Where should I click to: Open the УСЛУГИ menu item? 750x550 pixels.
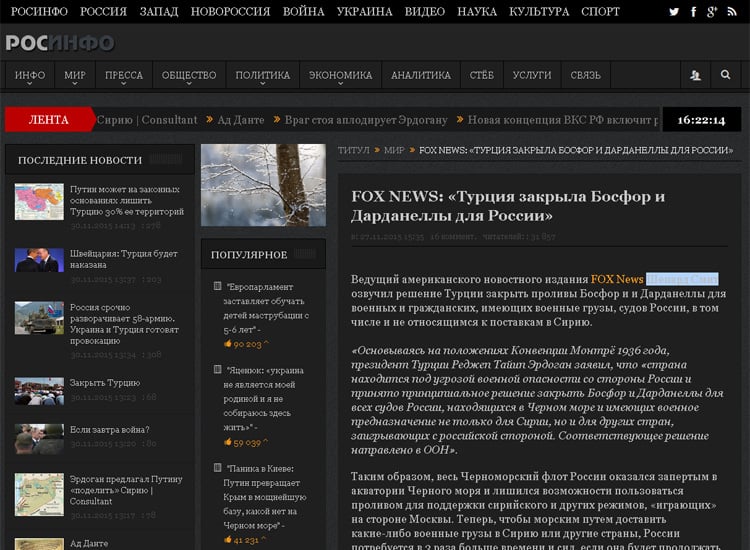pos(532,76)
